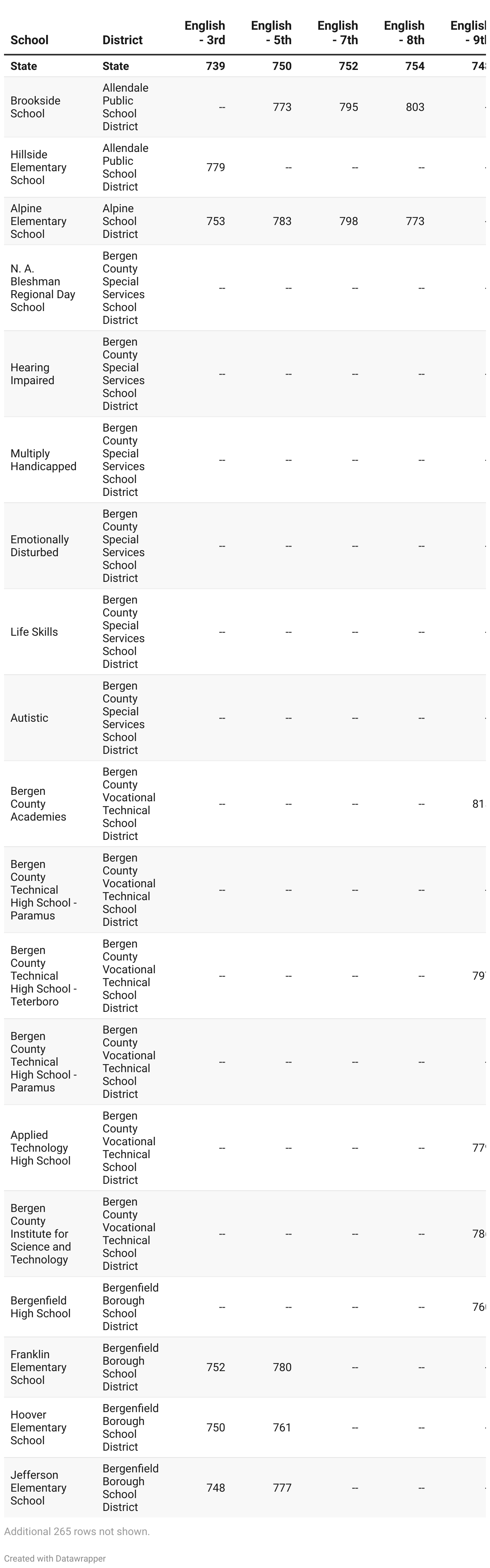Viewport: 490px width, 1568px height.
Task: Select the Jefferson Elementary School cell
Action: pyautogui.click(x=38, y=1488)
